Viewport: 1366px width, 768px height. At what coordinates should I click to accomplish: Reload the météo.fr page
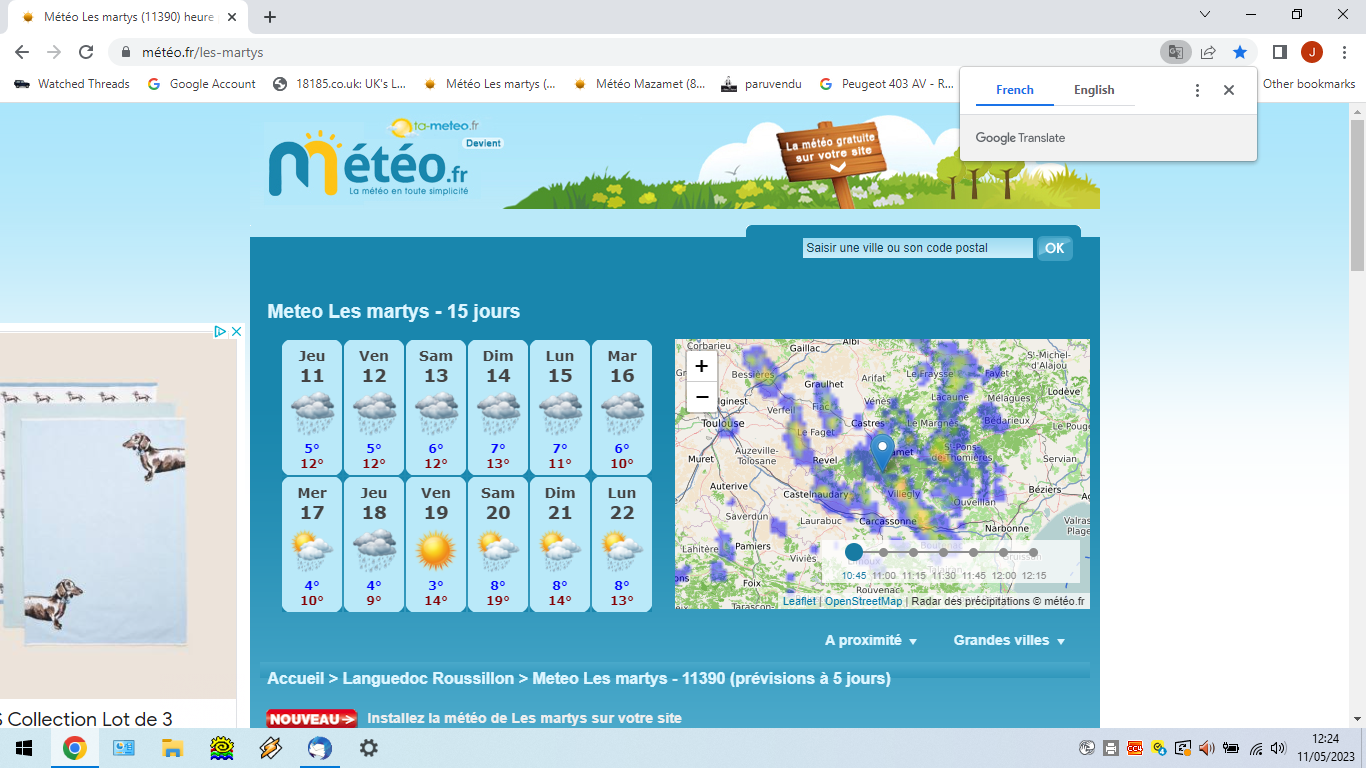(x=86, y=52)
